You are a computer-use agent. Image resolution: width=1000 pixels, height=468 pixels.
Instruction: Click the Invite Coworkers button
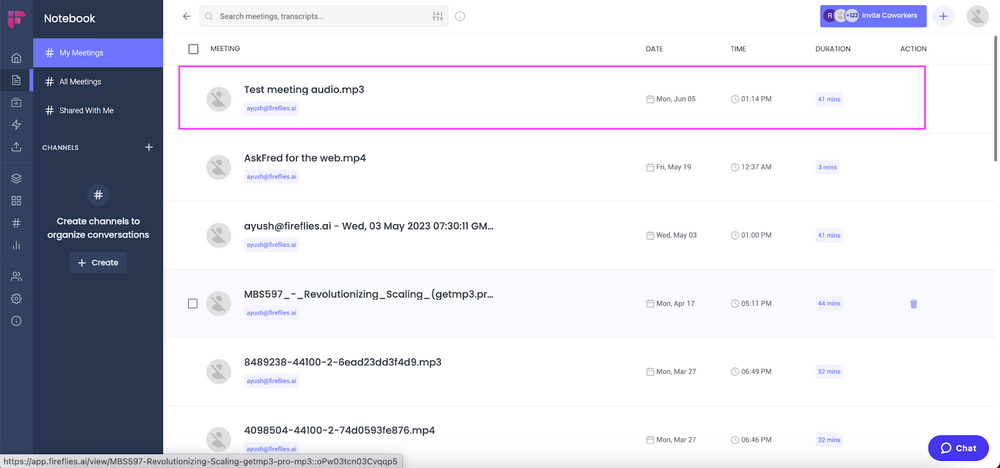coord(872,16)
